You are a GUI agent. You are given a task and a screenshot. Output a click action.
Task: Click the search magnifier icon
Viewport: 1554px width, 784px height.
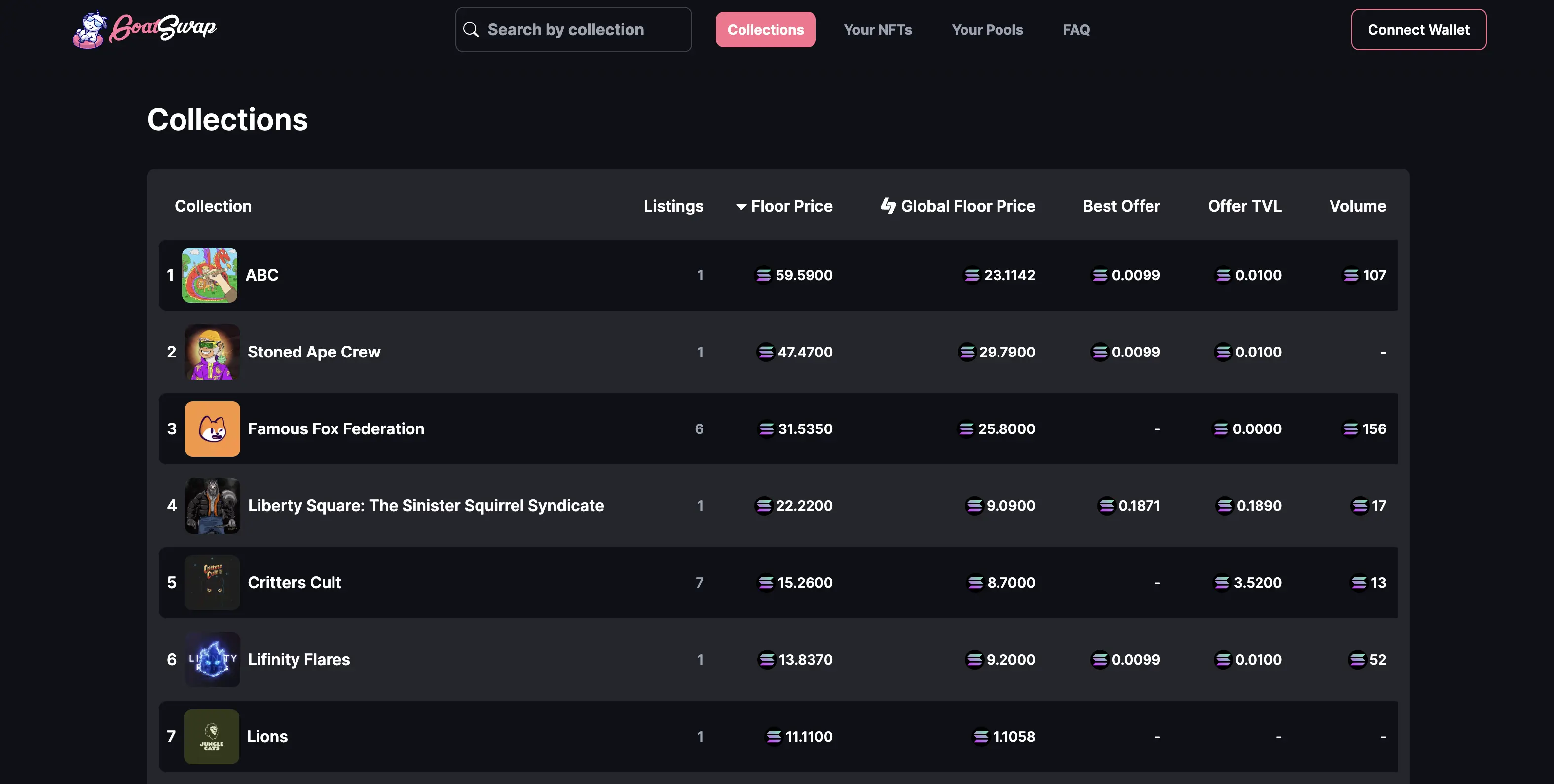tap(471, 30)
